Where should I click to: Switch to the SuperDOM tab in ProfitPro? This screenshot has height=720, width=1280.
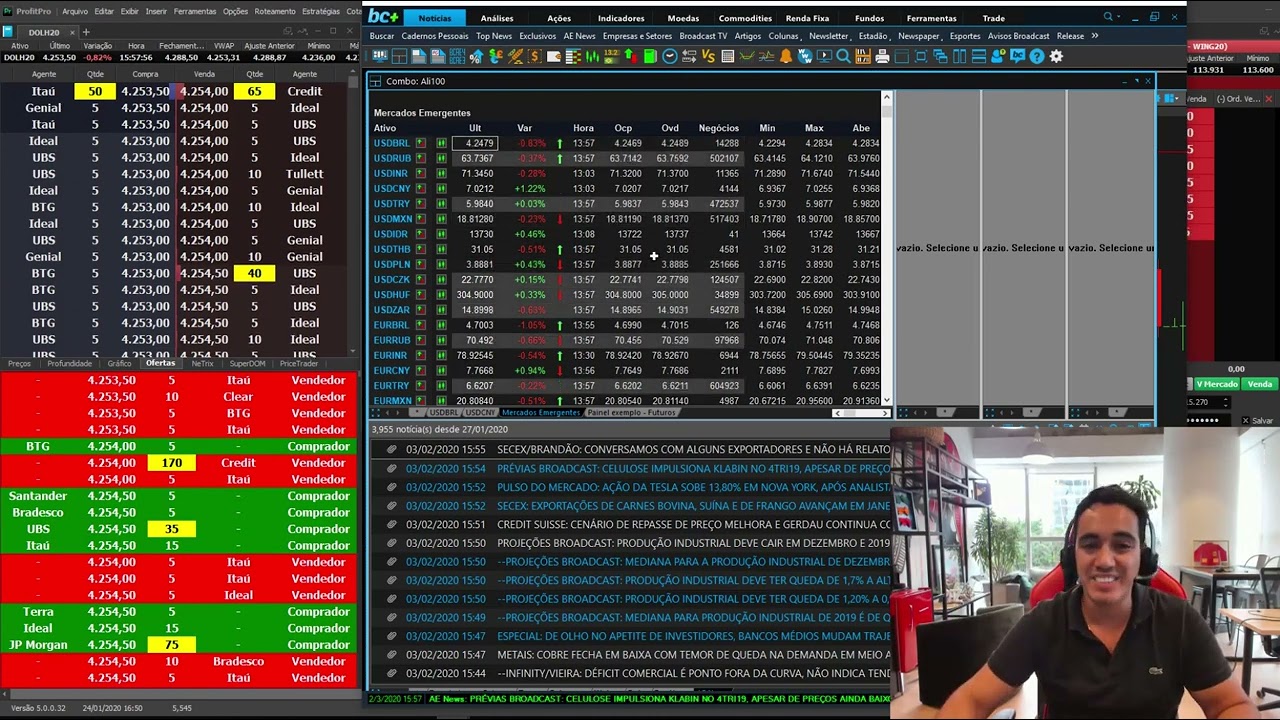pyautogui.click(x=249, y=364)
